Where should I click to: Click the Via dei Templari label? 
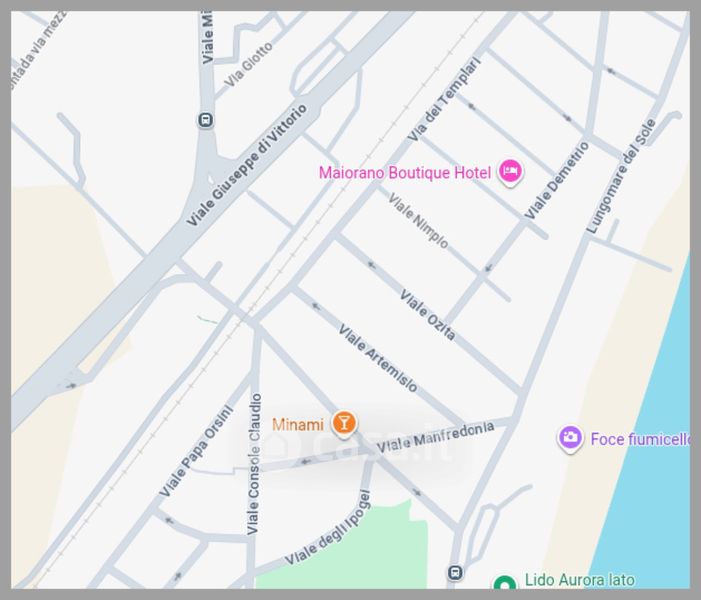(x=446, y=99)
